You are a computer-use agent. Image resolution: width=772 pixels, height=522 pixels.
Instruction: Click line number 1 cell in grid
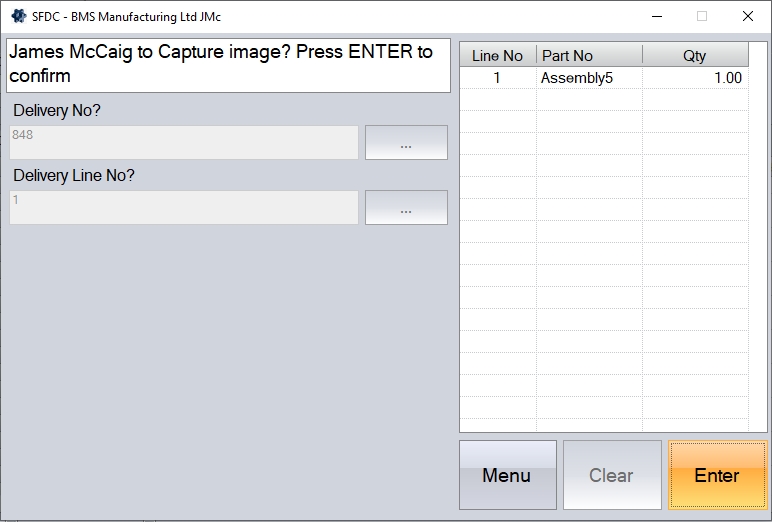tap(497, 78)
